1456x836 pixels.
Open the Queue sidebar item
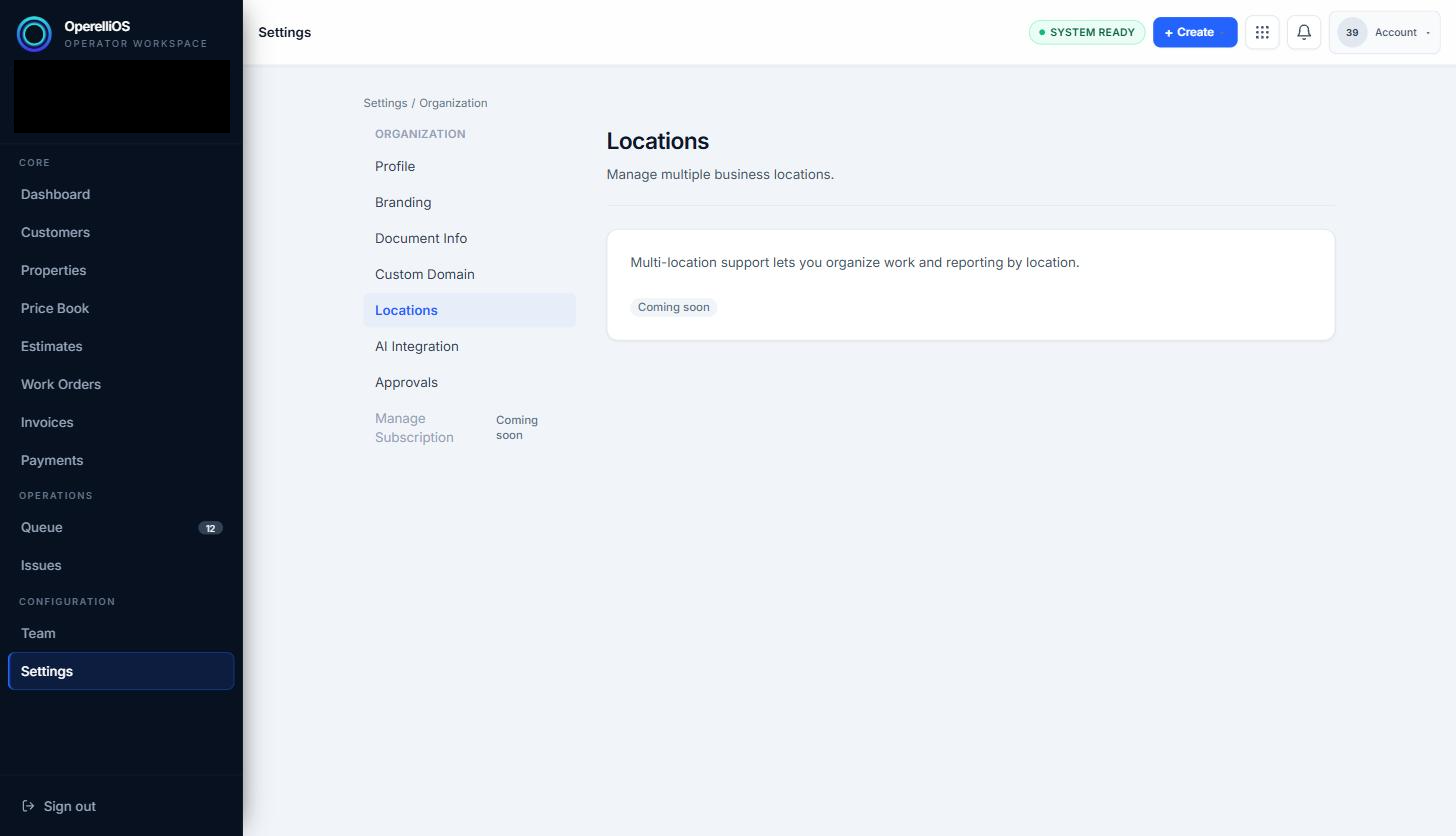coord(121,527)
